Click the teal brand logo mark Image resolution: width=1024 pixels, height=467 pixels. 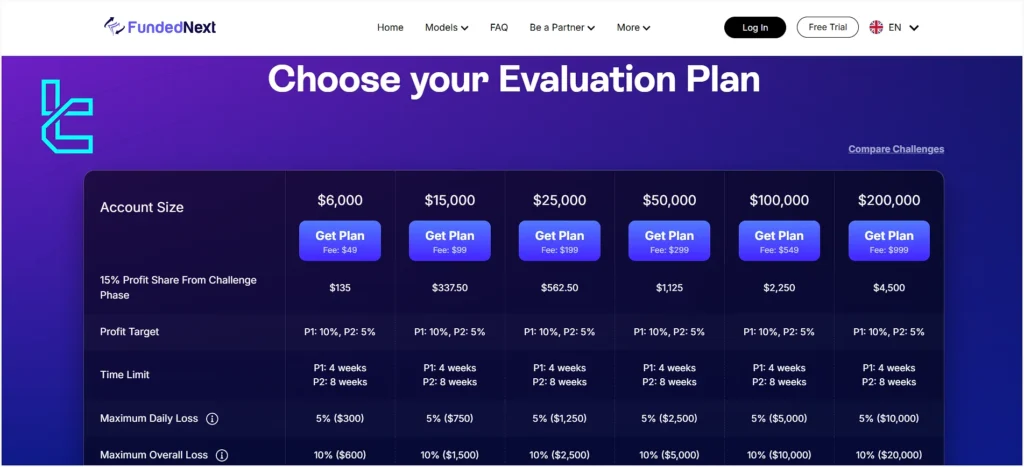click(66, 116)
